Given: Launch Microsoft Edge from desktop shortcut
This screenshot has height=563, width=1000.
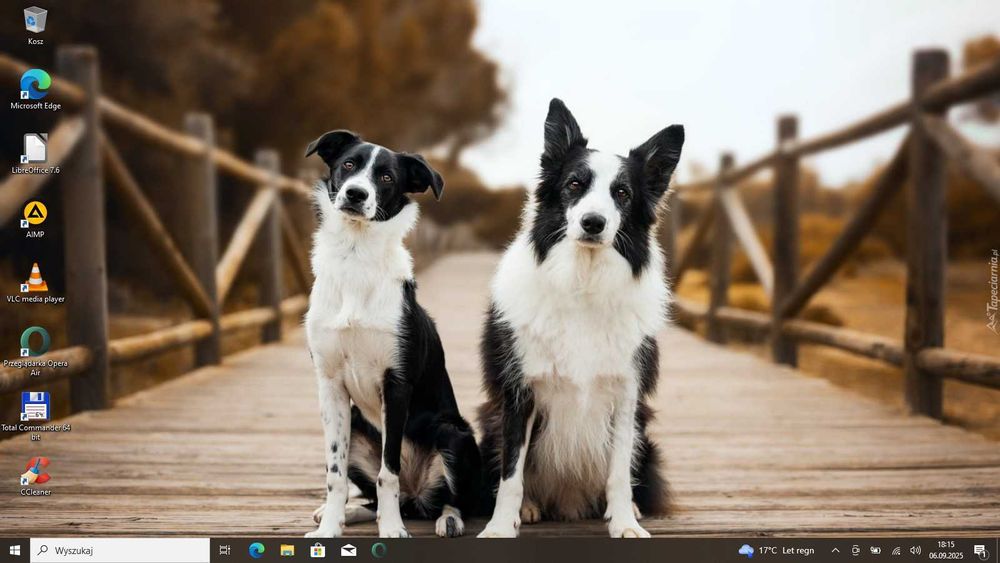Looking at the screenshot, I should tap(35, 89).
